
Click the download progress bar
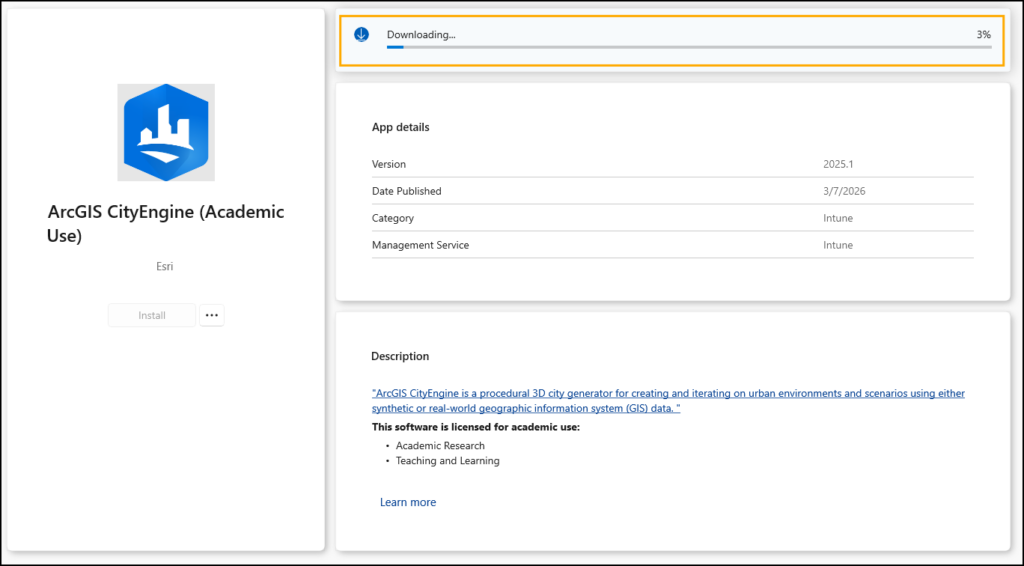point(689,47)
